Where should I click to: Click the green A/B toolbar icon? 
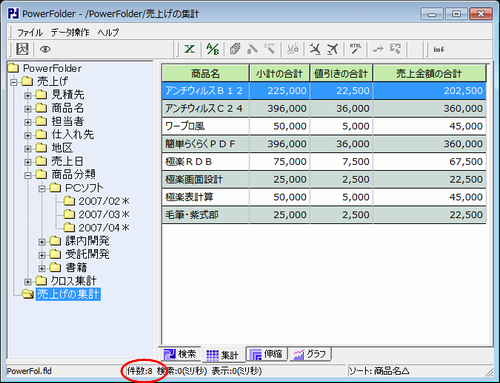[212, 49]
